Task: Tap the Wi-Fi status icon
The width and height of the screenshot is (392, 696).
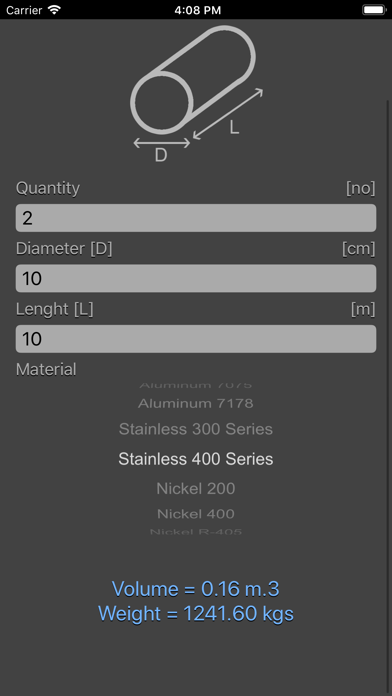Action: pyautogui.click(x=55, y=10)
